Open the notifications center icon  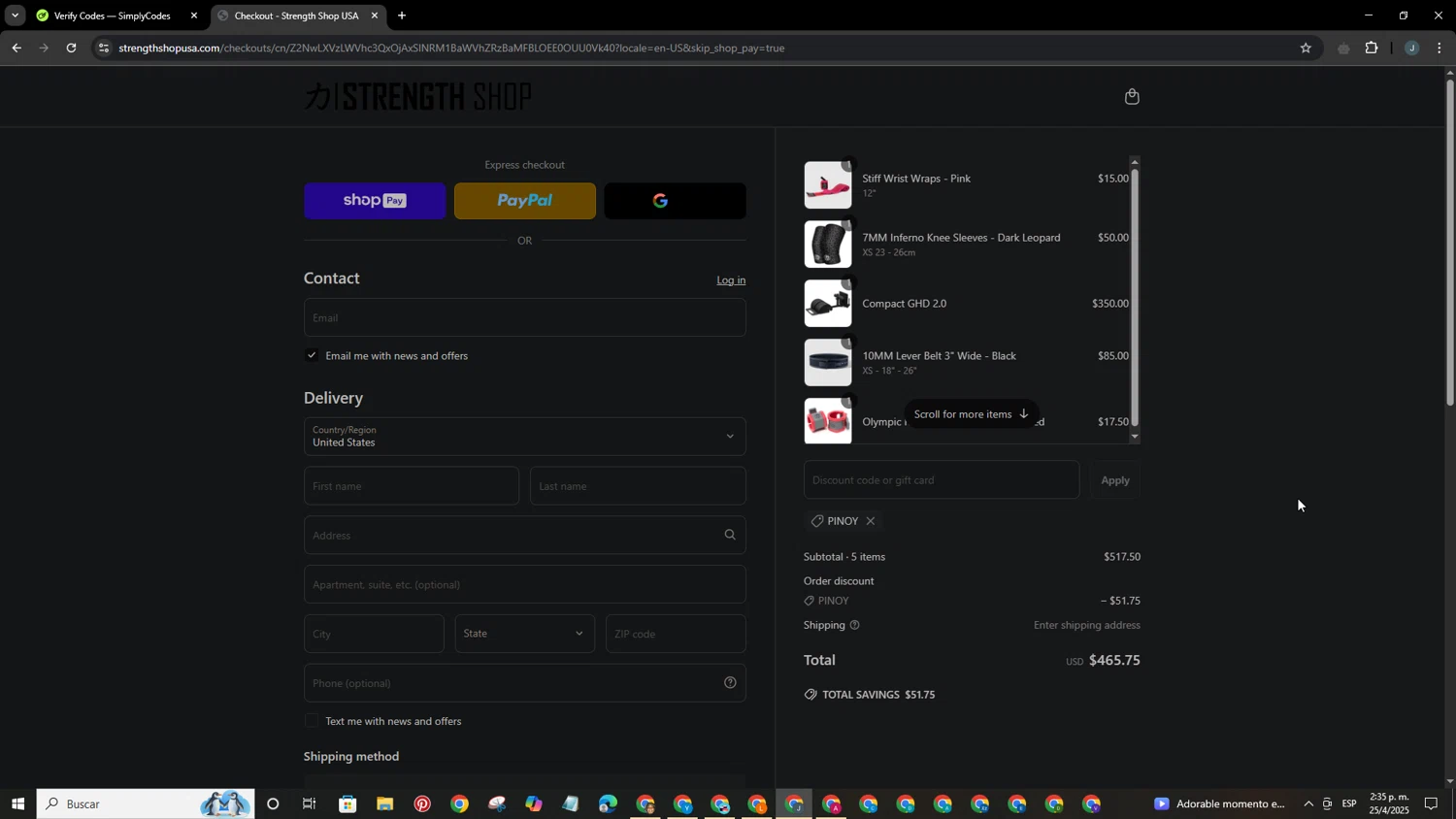pos(1431,803)
